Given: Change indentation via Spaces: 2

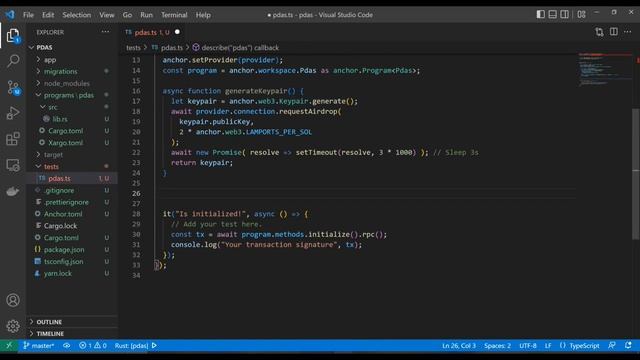Looking at the screenshot, I should pyautogui.click(x=497, y=345).
